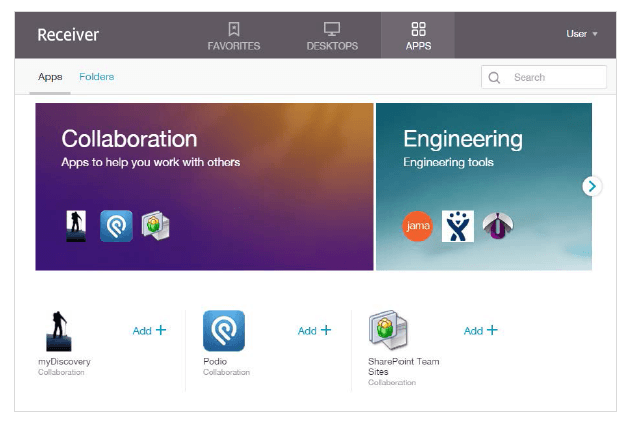Click myDiscovery icon in Collaboration banner
Image resolution: width=634 pixels, height=423 pixels.
[77, 226]
